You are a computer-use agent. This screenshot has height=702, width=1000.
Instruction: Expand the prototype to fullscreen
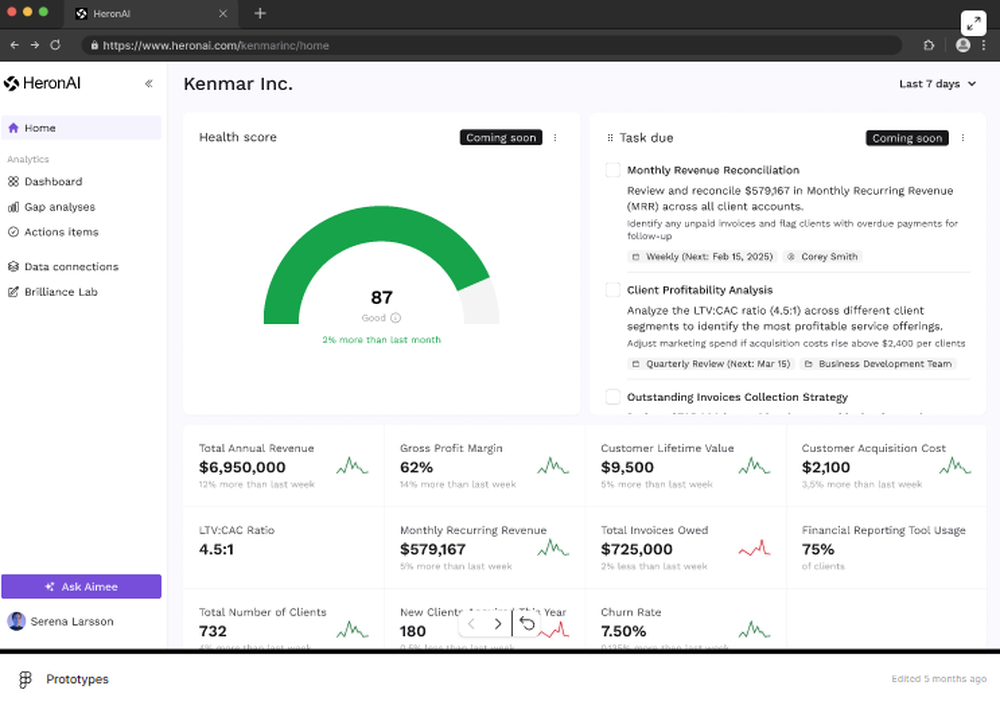tap(973, 22)
